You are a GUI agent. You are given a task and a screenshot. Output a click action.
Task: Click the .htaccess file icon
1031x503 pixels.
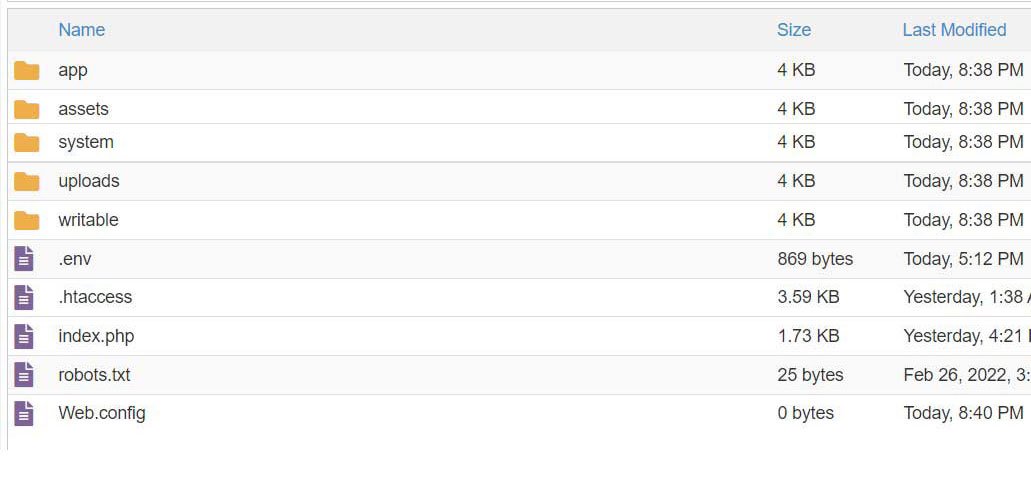tap(25, 297)
